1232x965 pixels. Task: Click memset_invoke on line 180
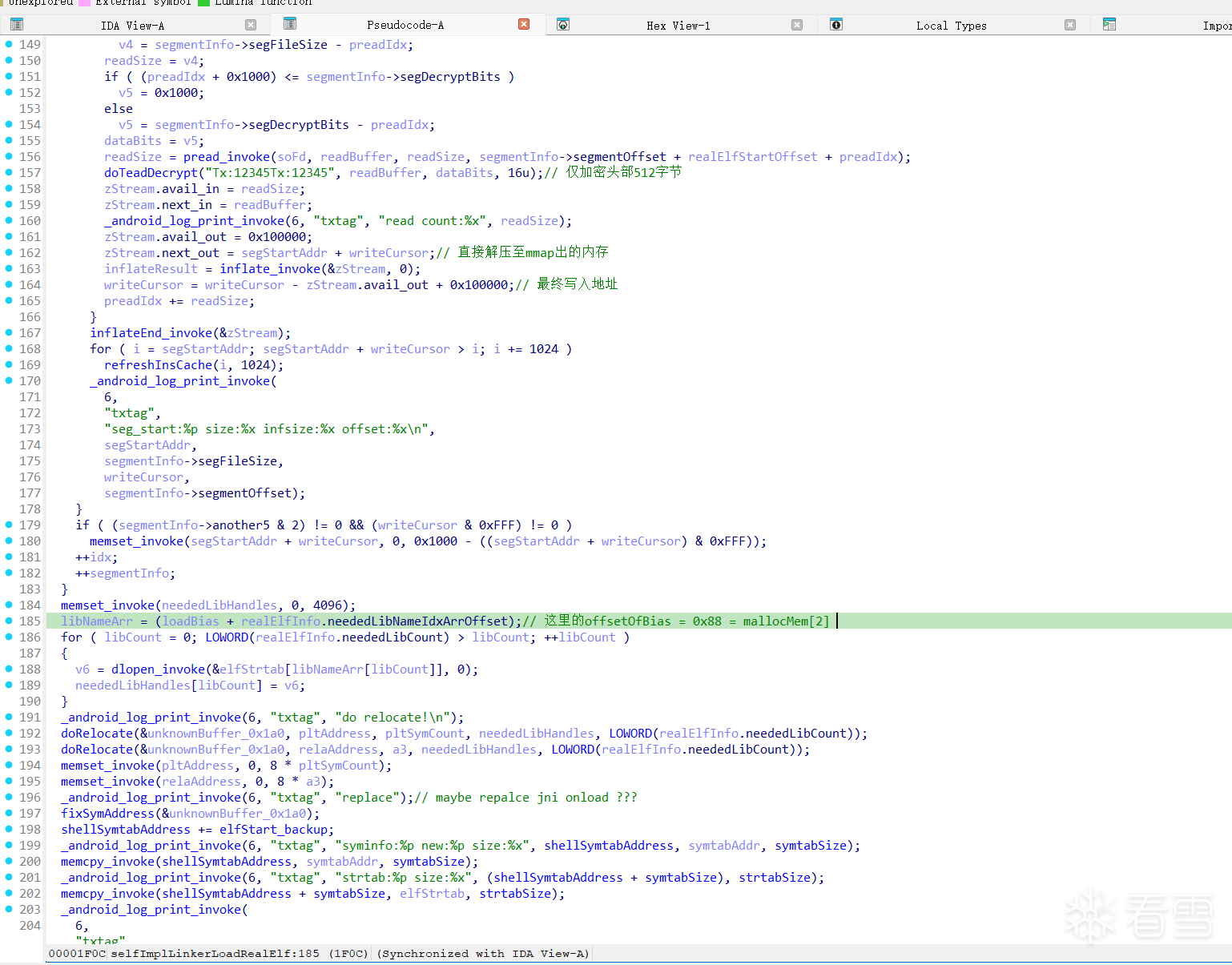tap(137, 541)
